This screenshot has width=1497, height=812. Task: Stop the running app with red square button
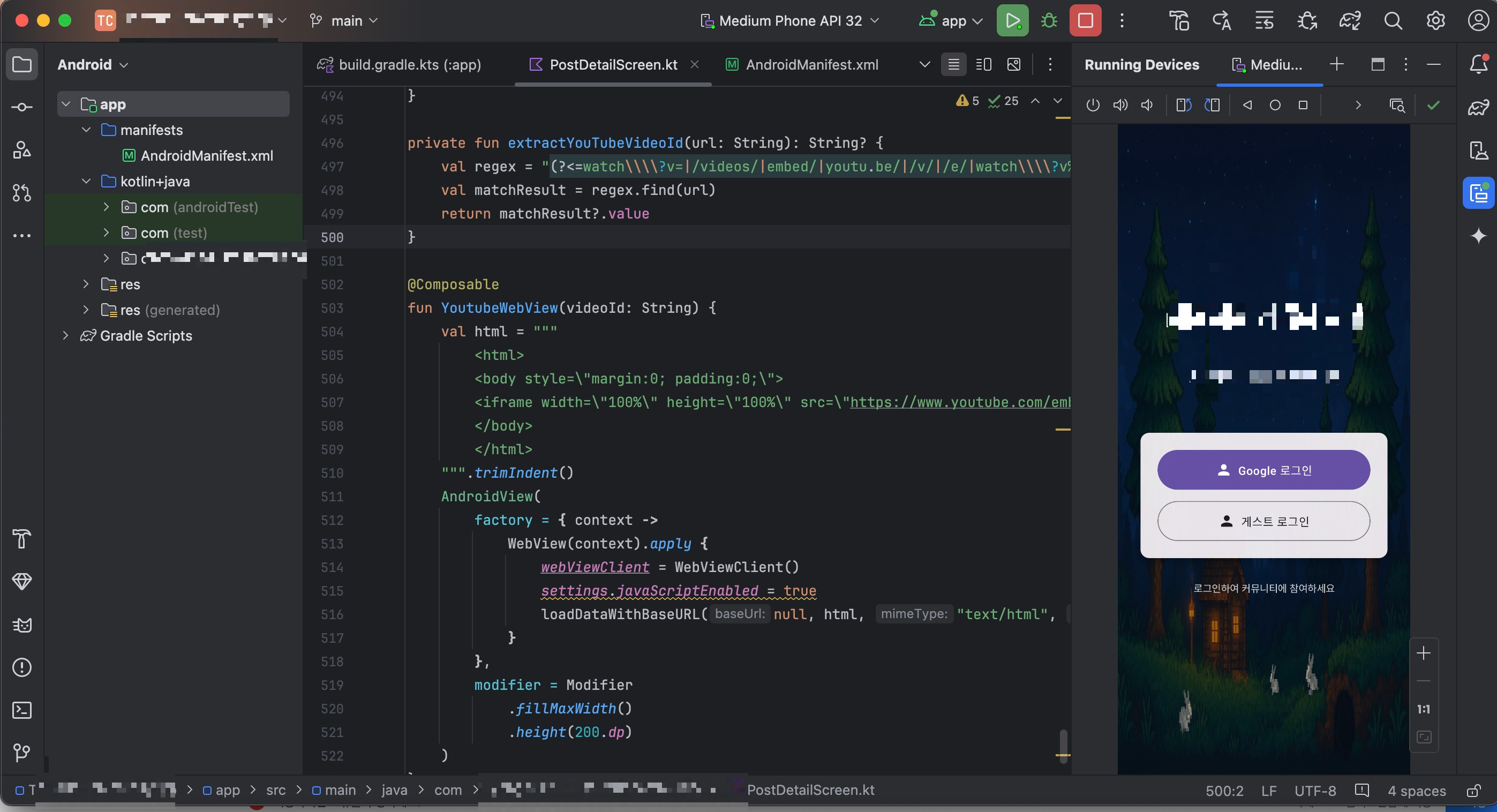click(1085, 21)
